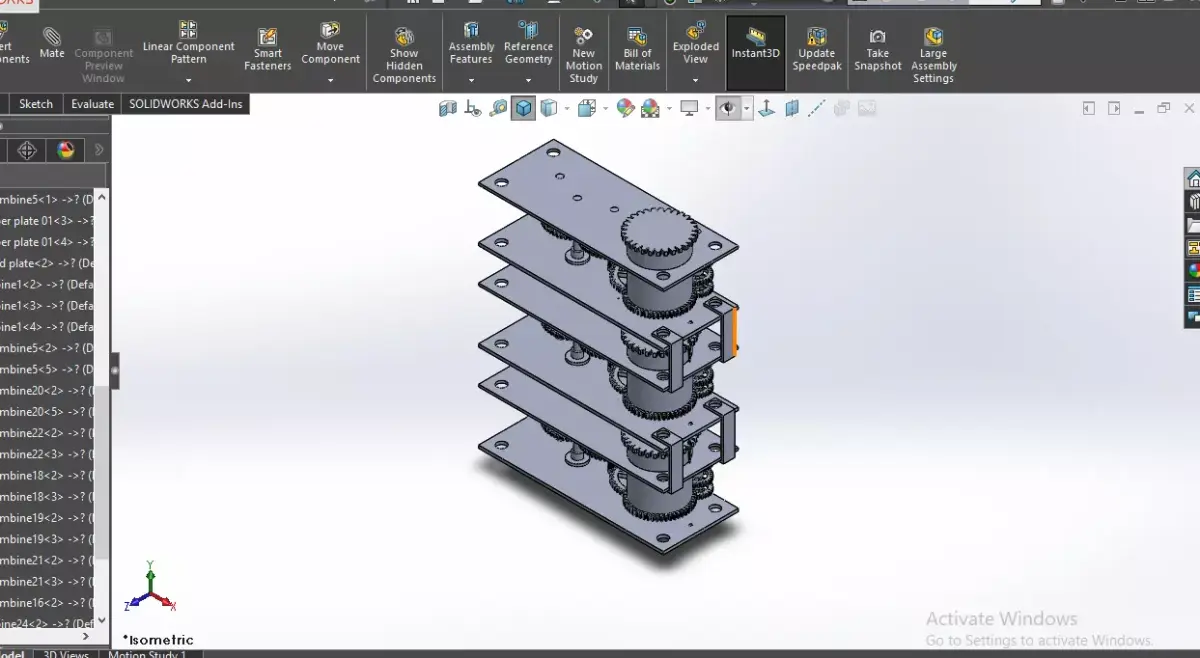Activate the Move Component tool

click(x=330, y=40)
